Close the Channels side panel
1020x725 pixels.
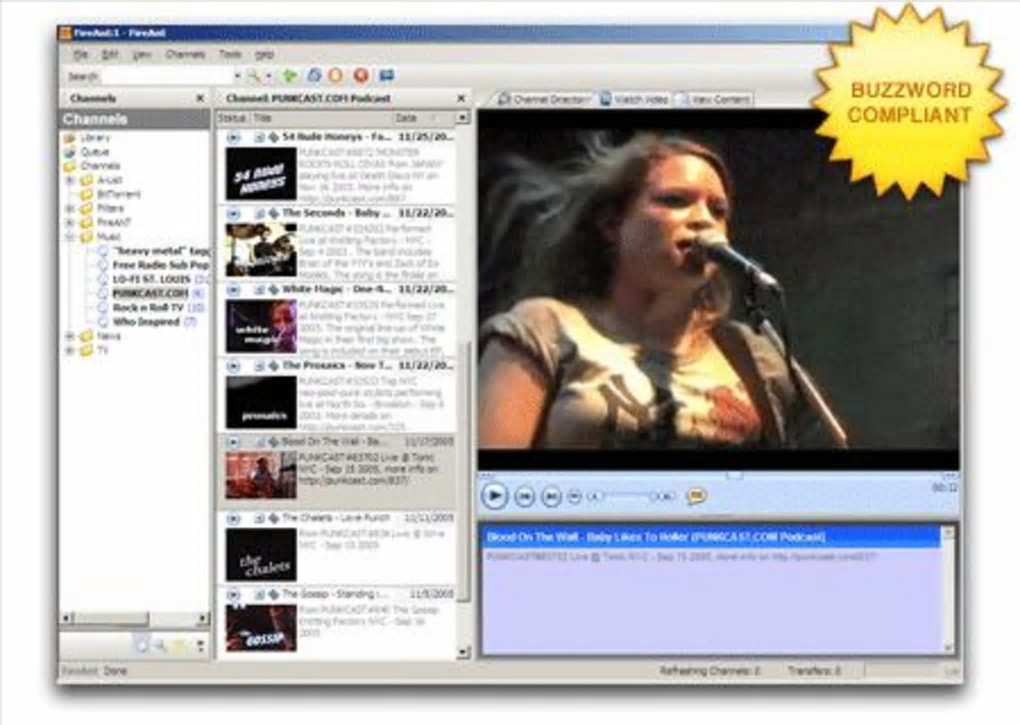[x=200, y=98]
